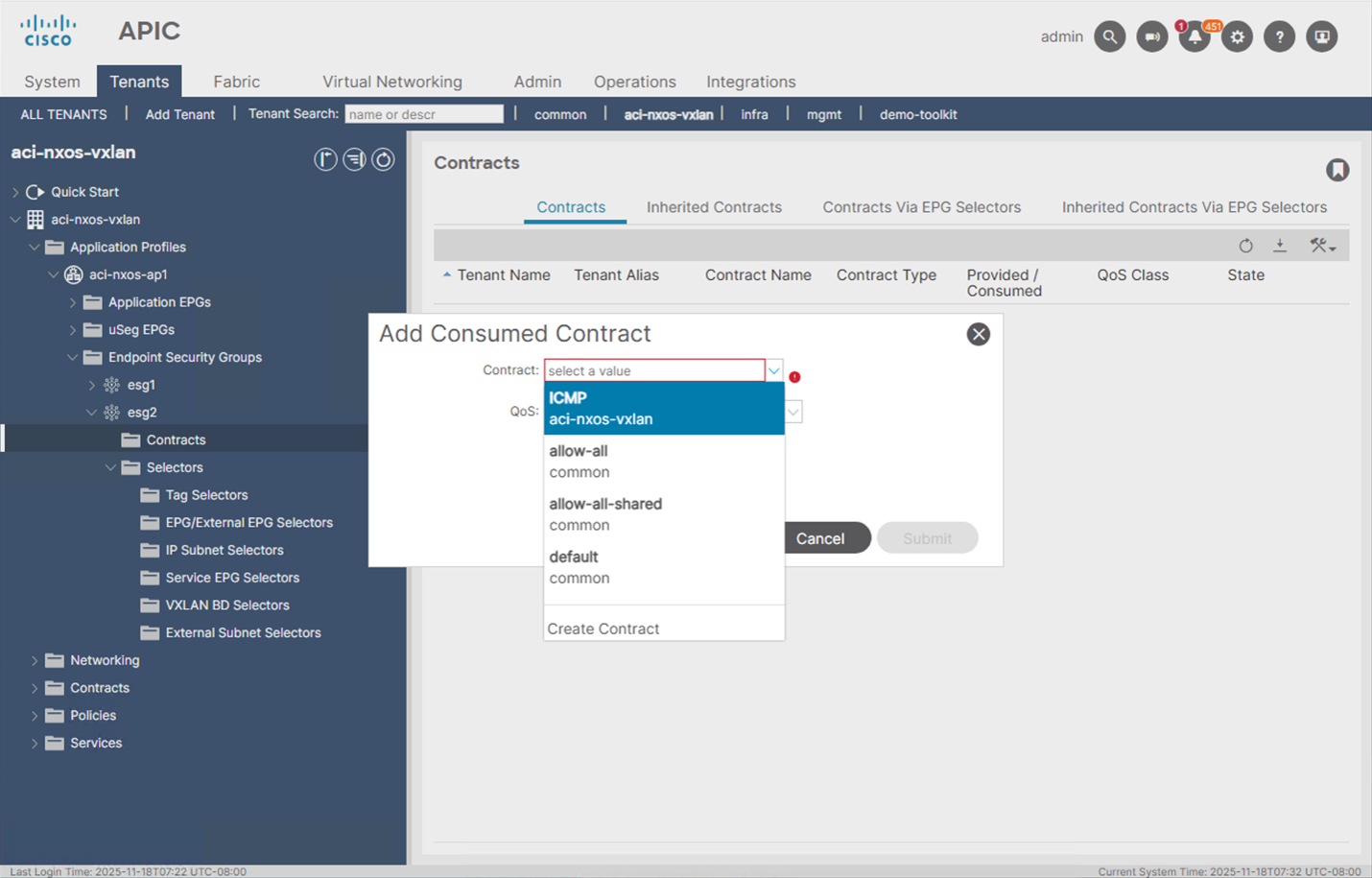Click the Cisco logo
The width and height of the screenshot is (1372, 878).
coord(48,31)
